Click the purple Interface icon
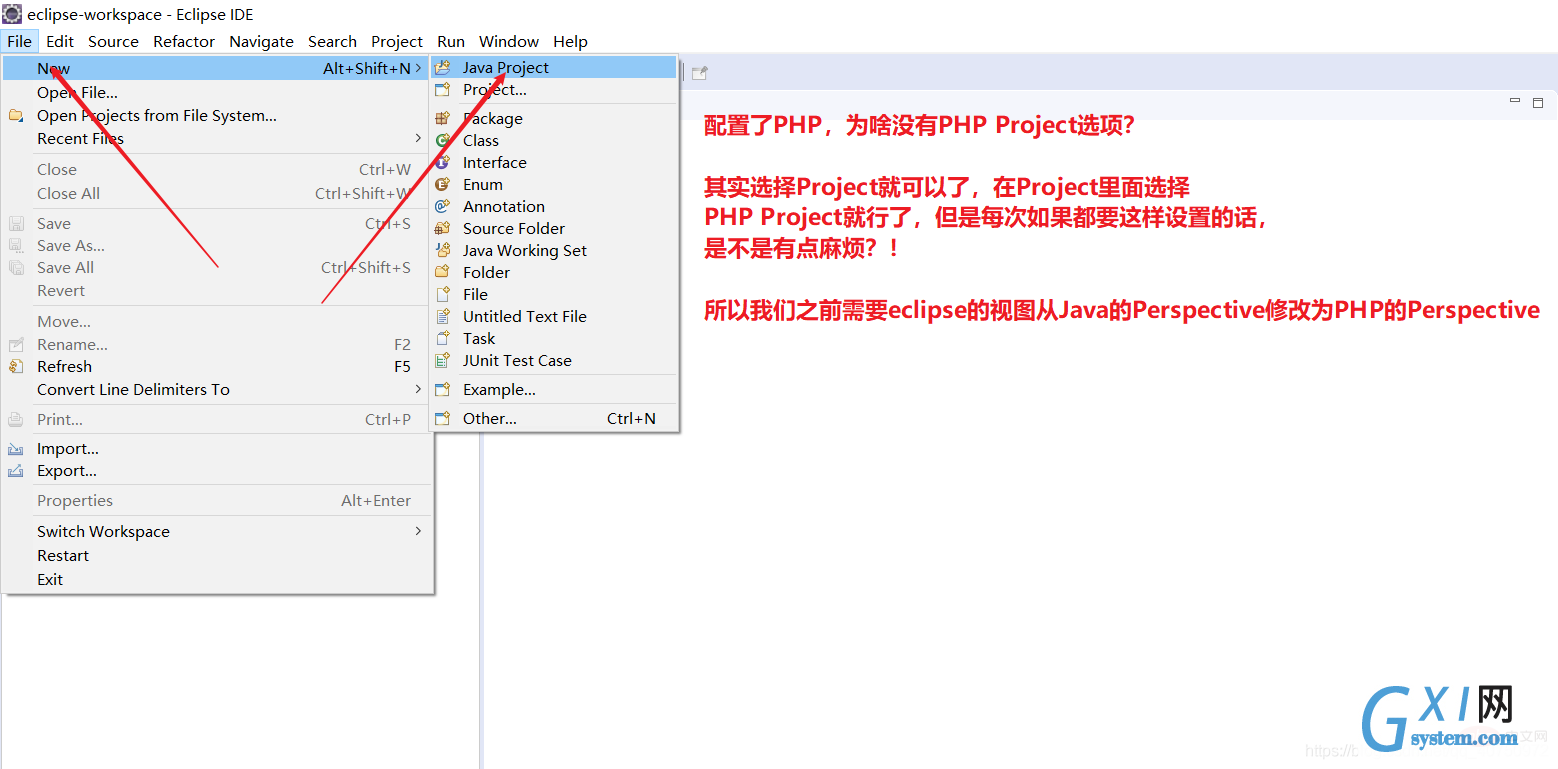This screenshot has height=769, width=1558. click(x=442, y=162)
